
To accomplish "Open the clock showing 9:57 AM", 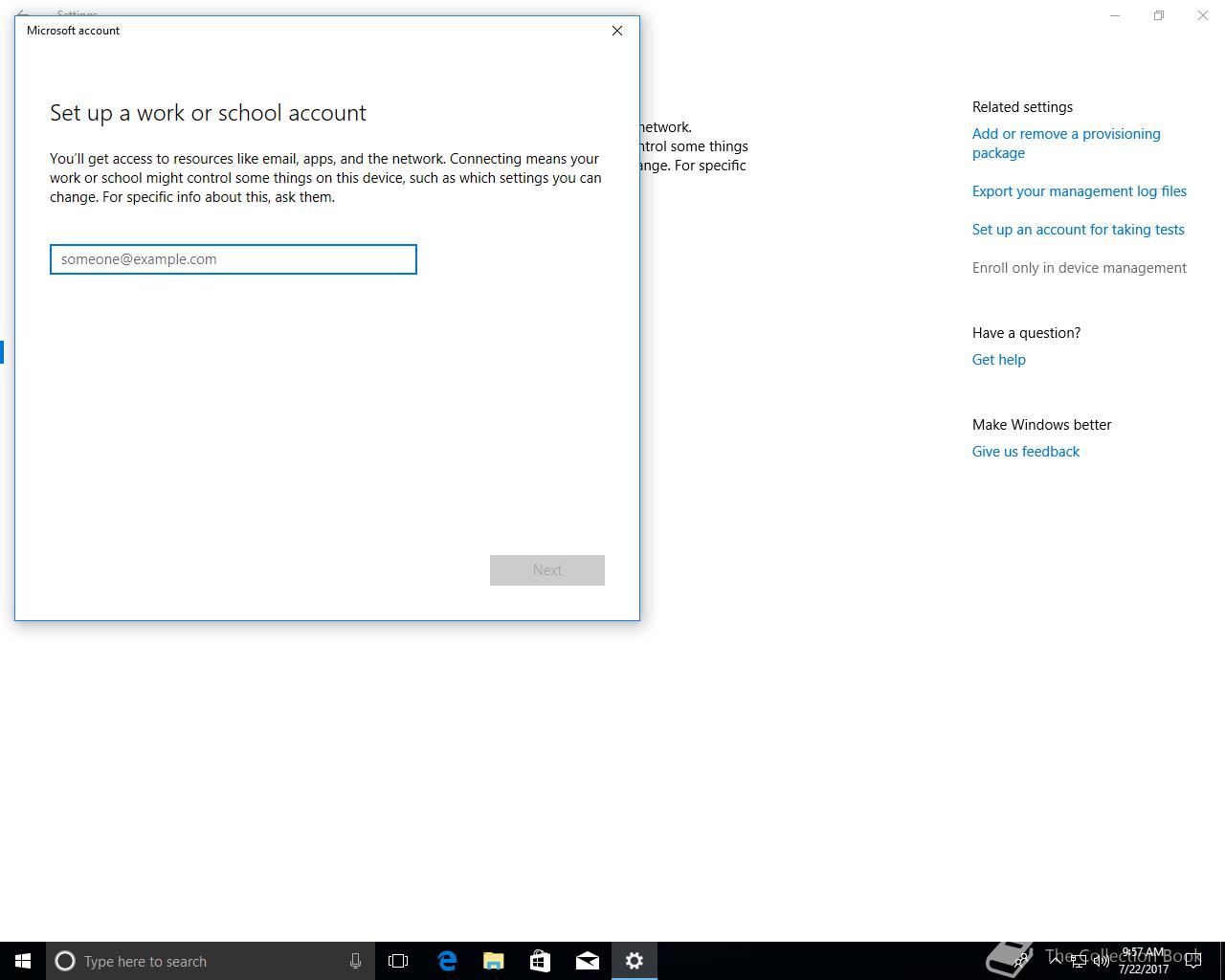I will [1144, 961].
